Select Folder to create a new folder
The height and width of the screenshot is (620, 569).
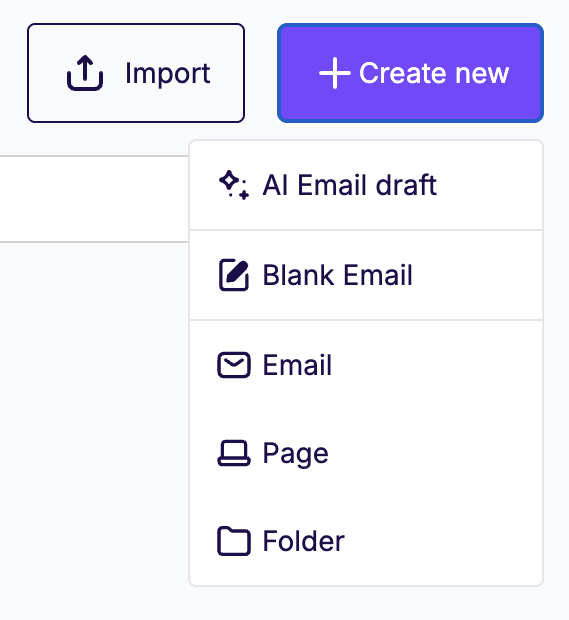[x=366, y=541]
